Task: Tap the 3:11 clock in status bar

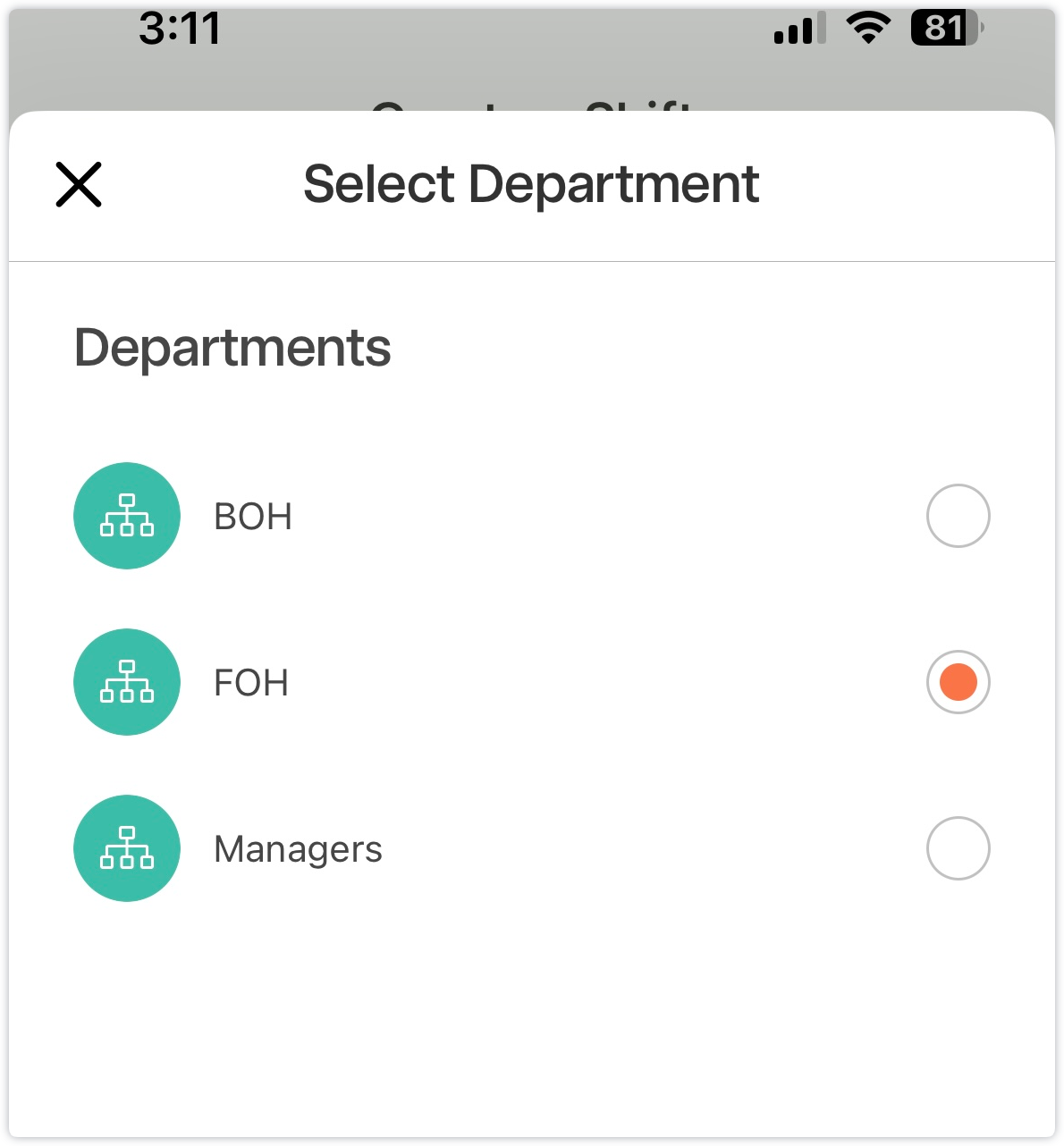Action: (x=180, y=29)
